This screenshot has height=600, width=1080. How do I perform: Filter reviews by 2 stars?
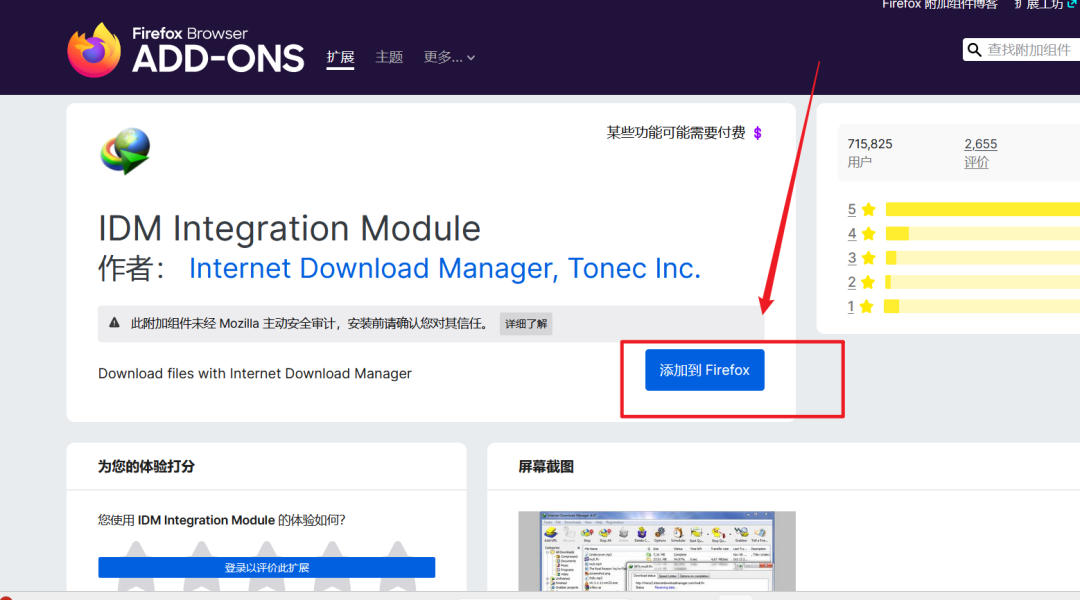pyautogui.click(x=861, y=282)
